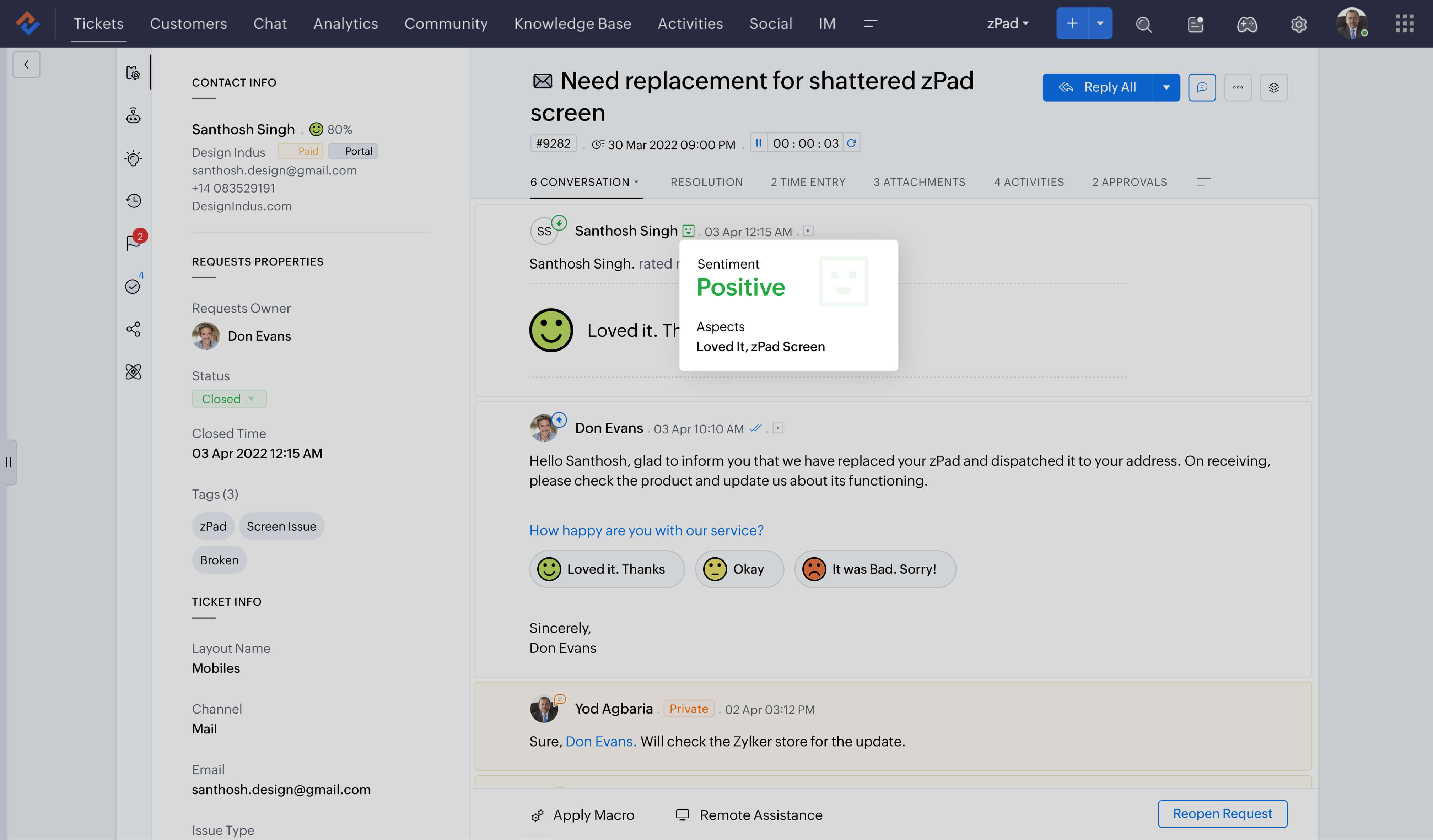Viewport: 1433px width, 840px height.
Task: Open the comment bubble icon near Reply All
Action: coord(1203,87)
